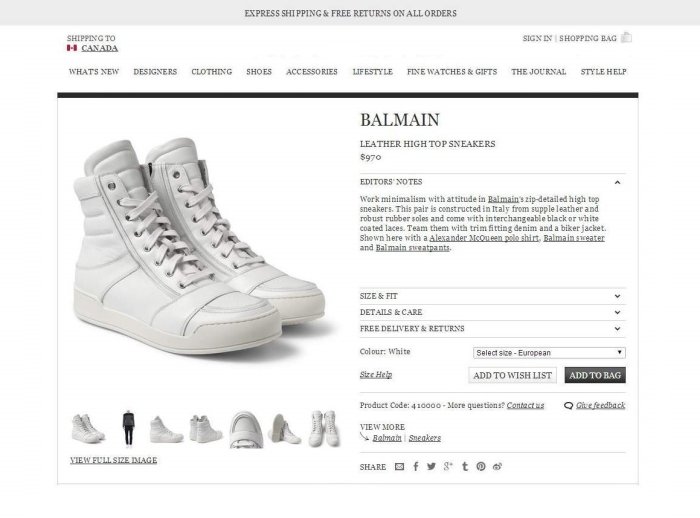Share on Twitter icon
This screenshot has width=700, height=518.
[432, 466]
